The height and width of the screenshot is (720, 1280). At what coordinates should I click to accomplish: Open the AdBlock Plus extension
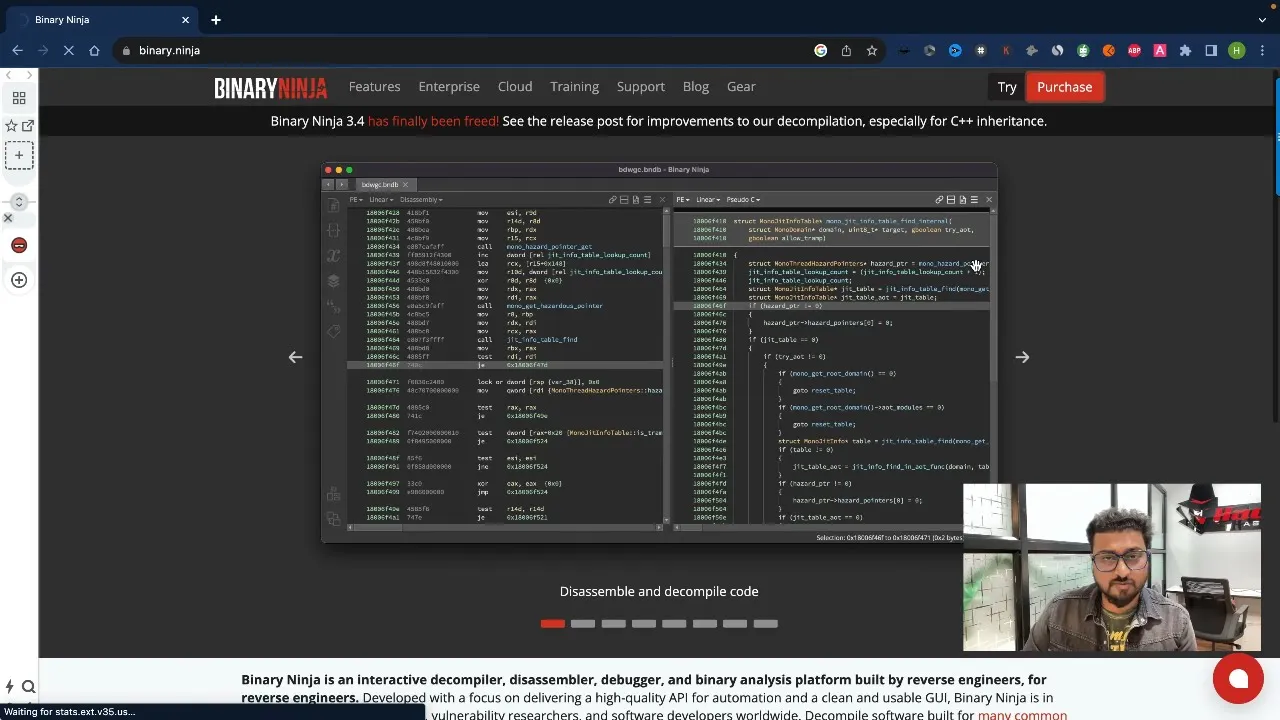1134,50
